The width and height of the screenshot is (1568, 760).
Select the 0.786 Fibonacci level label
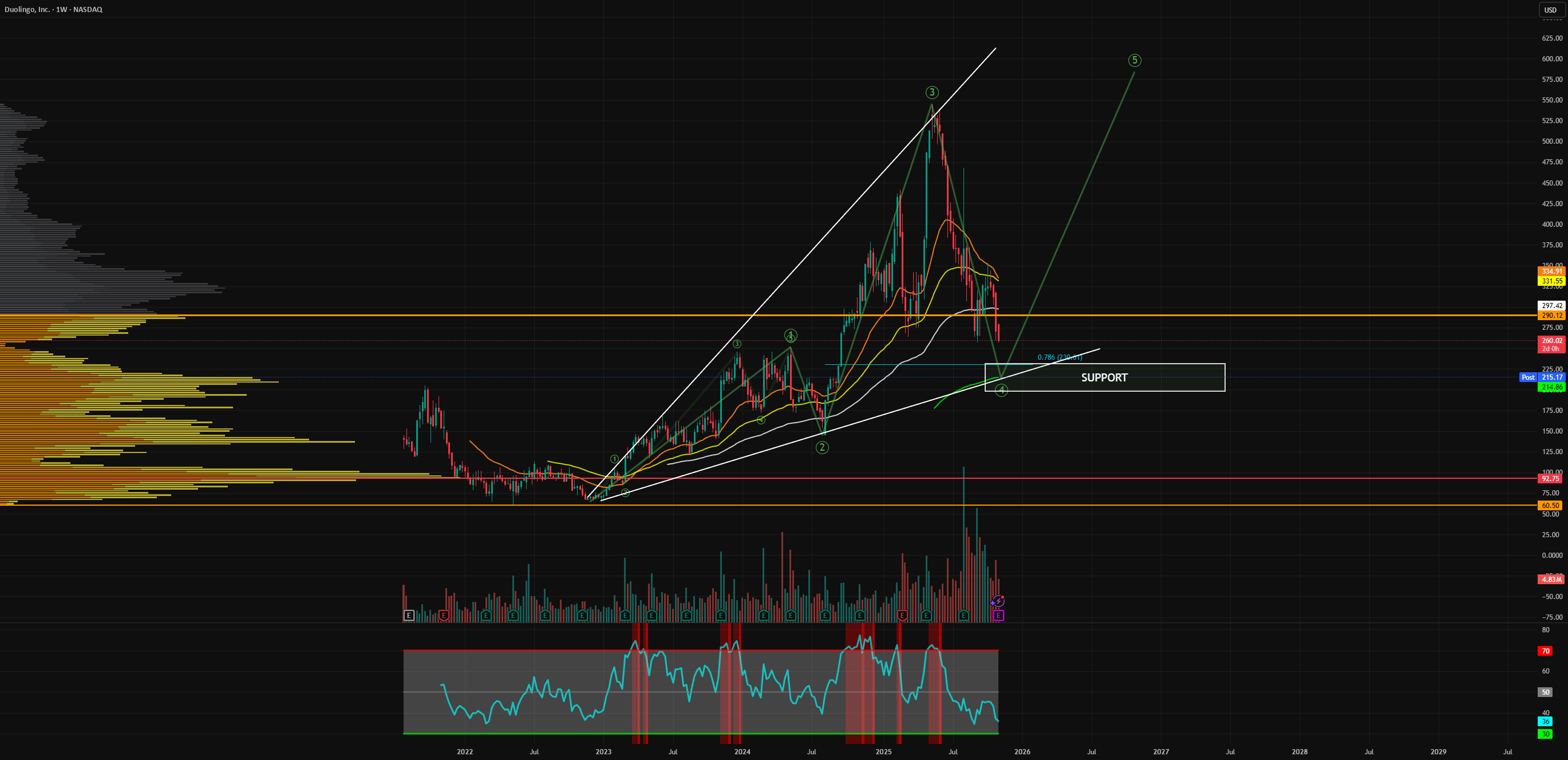pyautogui.click(x=1060, y=357)
